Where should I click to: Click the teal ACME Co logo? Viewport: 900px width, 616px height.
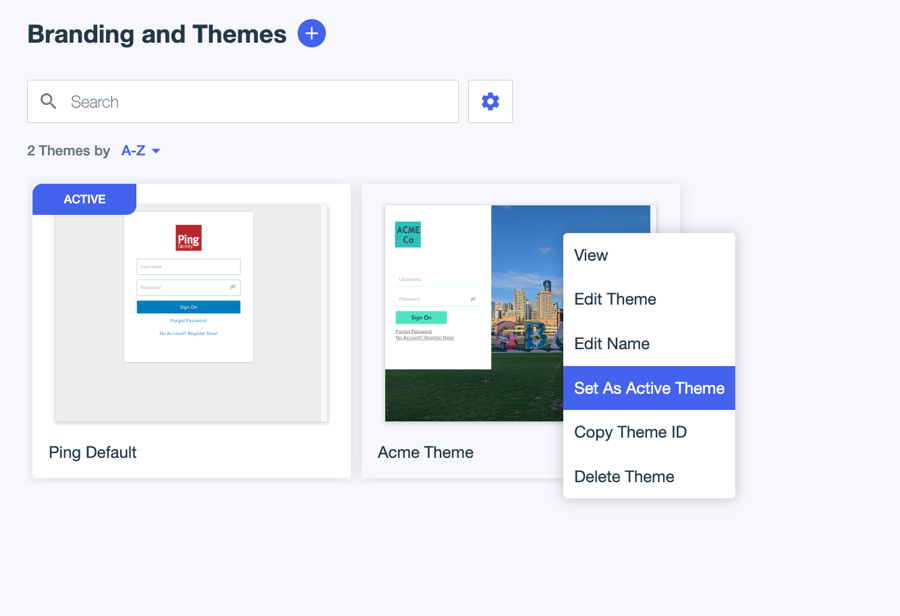click(408, 235)
